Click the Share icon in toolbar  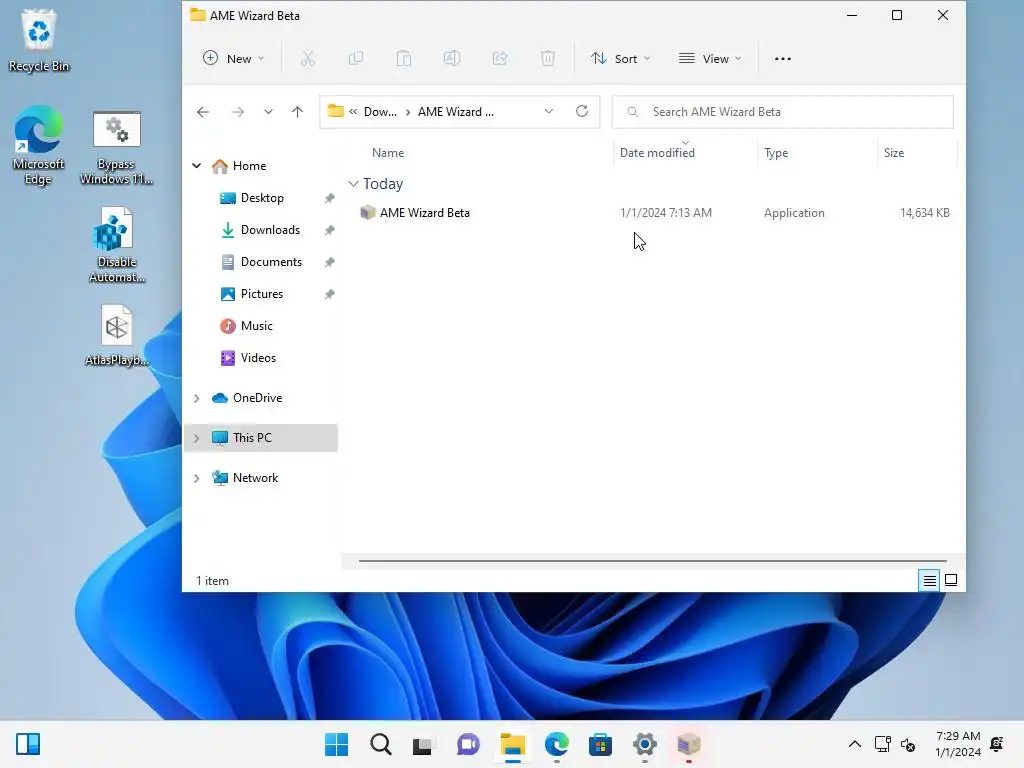(x=500, y=59)
